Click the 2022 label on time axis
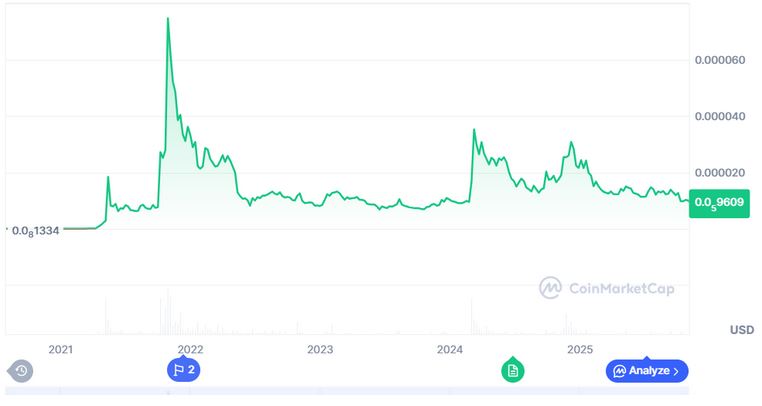Viewport: 762px width, 406px height. (191, 350)
